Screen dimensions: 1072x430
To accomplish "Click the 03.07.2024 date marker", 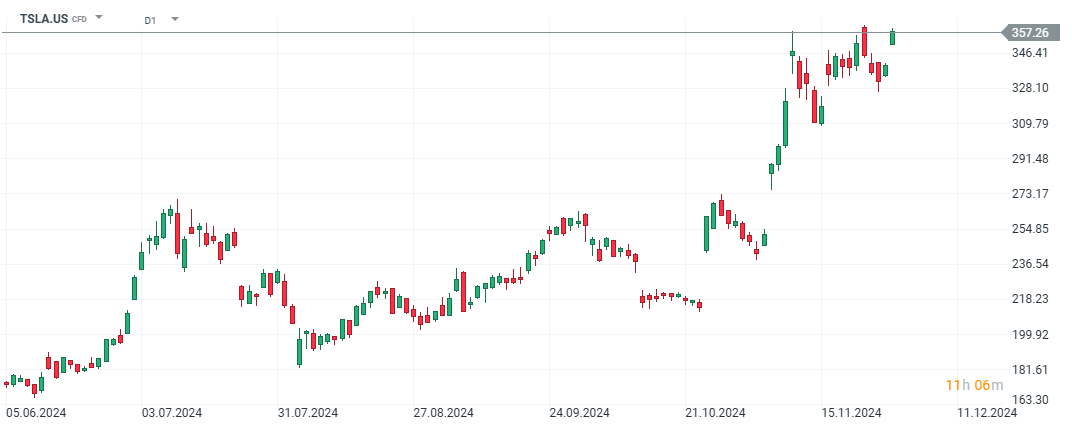I will 172,413.
